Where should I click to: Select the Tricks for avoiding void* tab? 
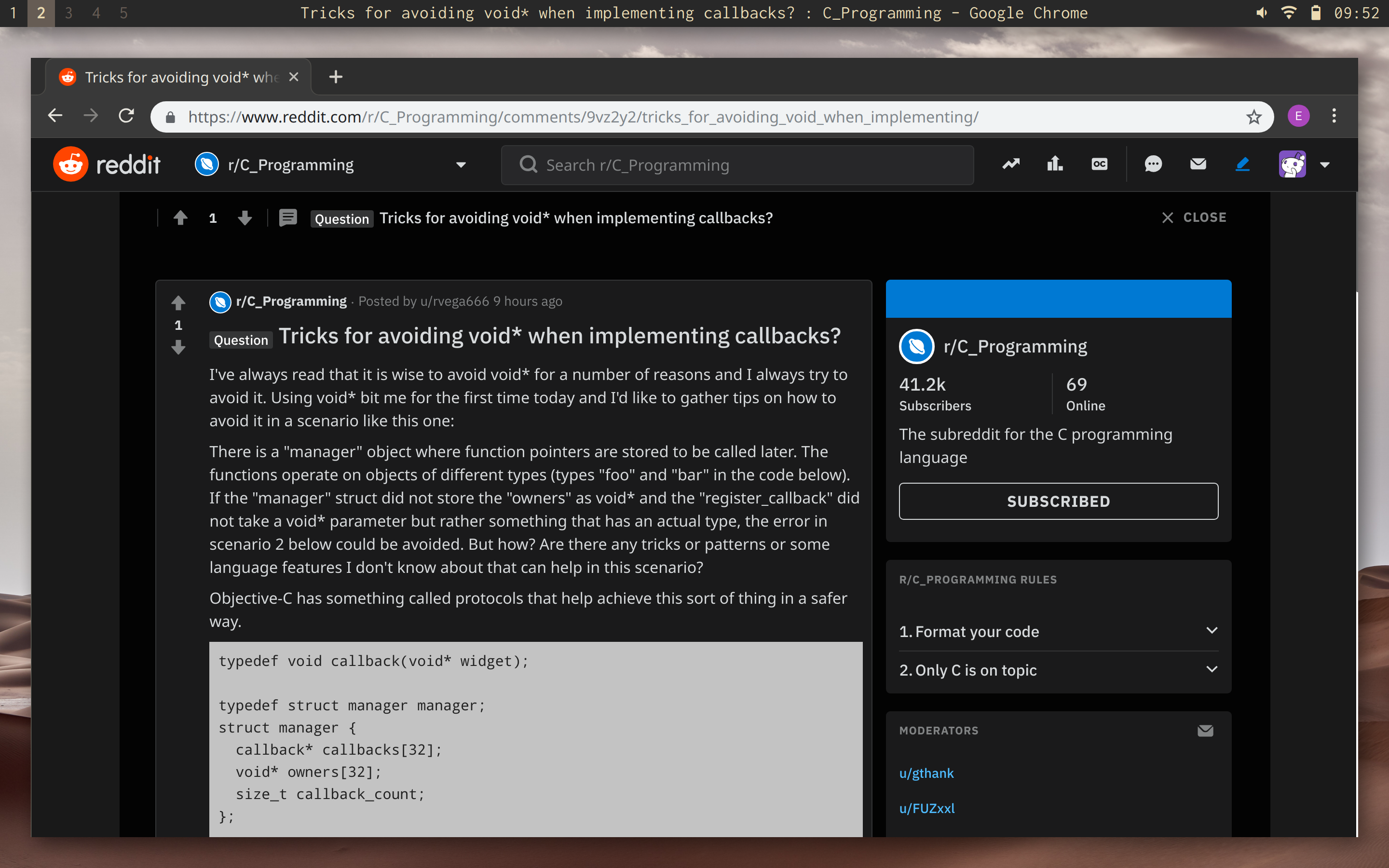click(x=178, y=77)
